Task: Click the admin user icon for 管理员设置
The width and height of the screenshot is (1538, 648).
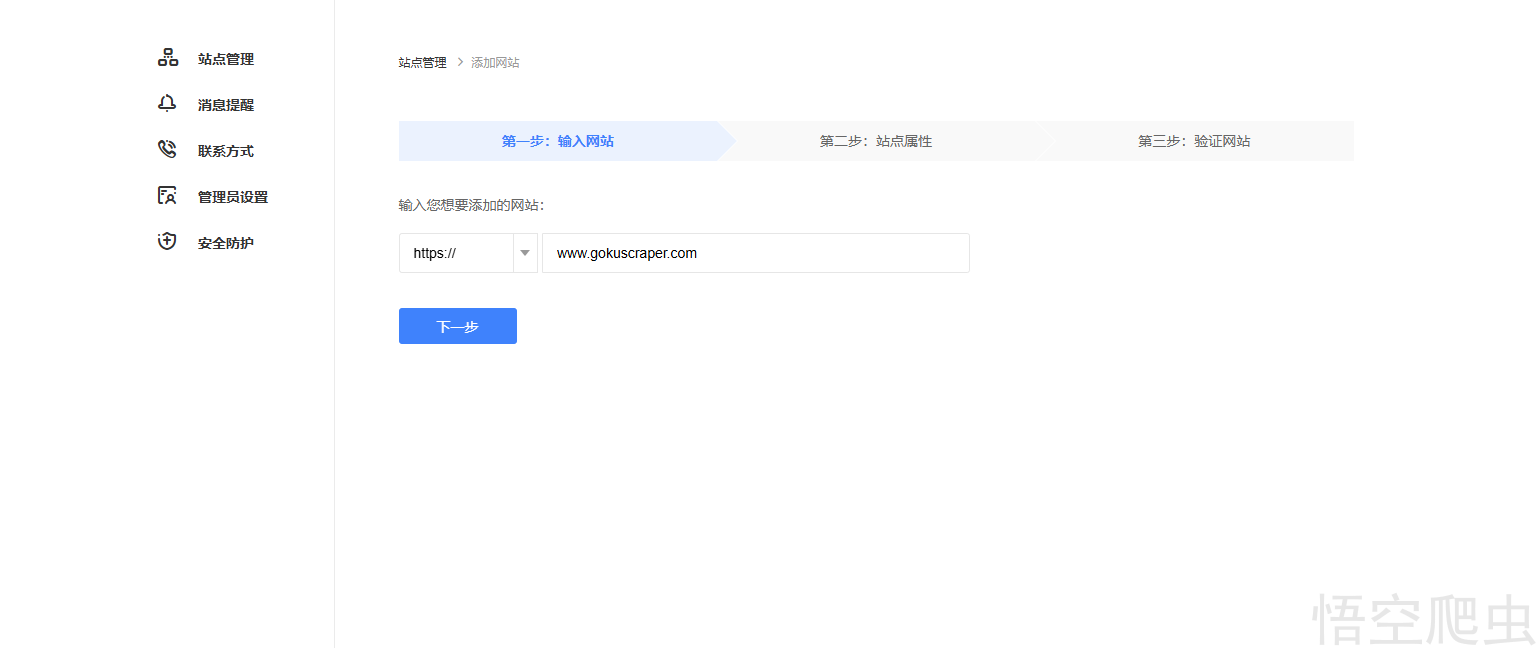Action: pos(167,196)
